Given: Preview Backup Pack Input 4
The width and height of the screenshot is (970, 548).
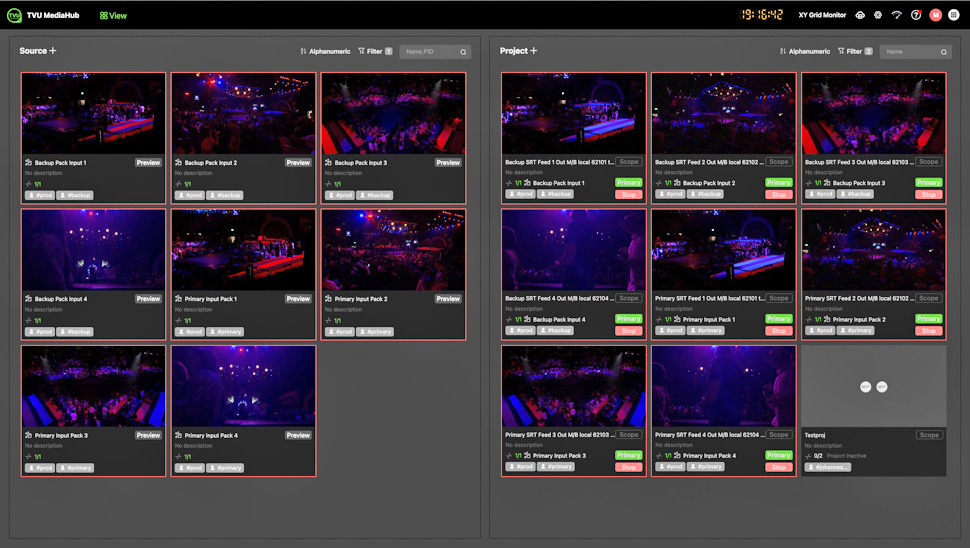Looking at the screenshot, I should coord(148,299).
